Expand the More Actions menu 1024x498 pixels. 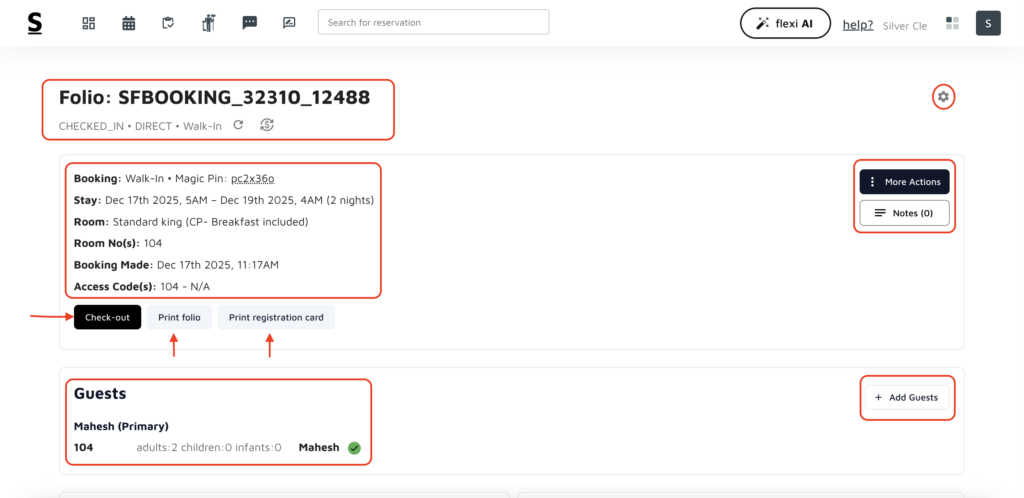tap(904, 182)
